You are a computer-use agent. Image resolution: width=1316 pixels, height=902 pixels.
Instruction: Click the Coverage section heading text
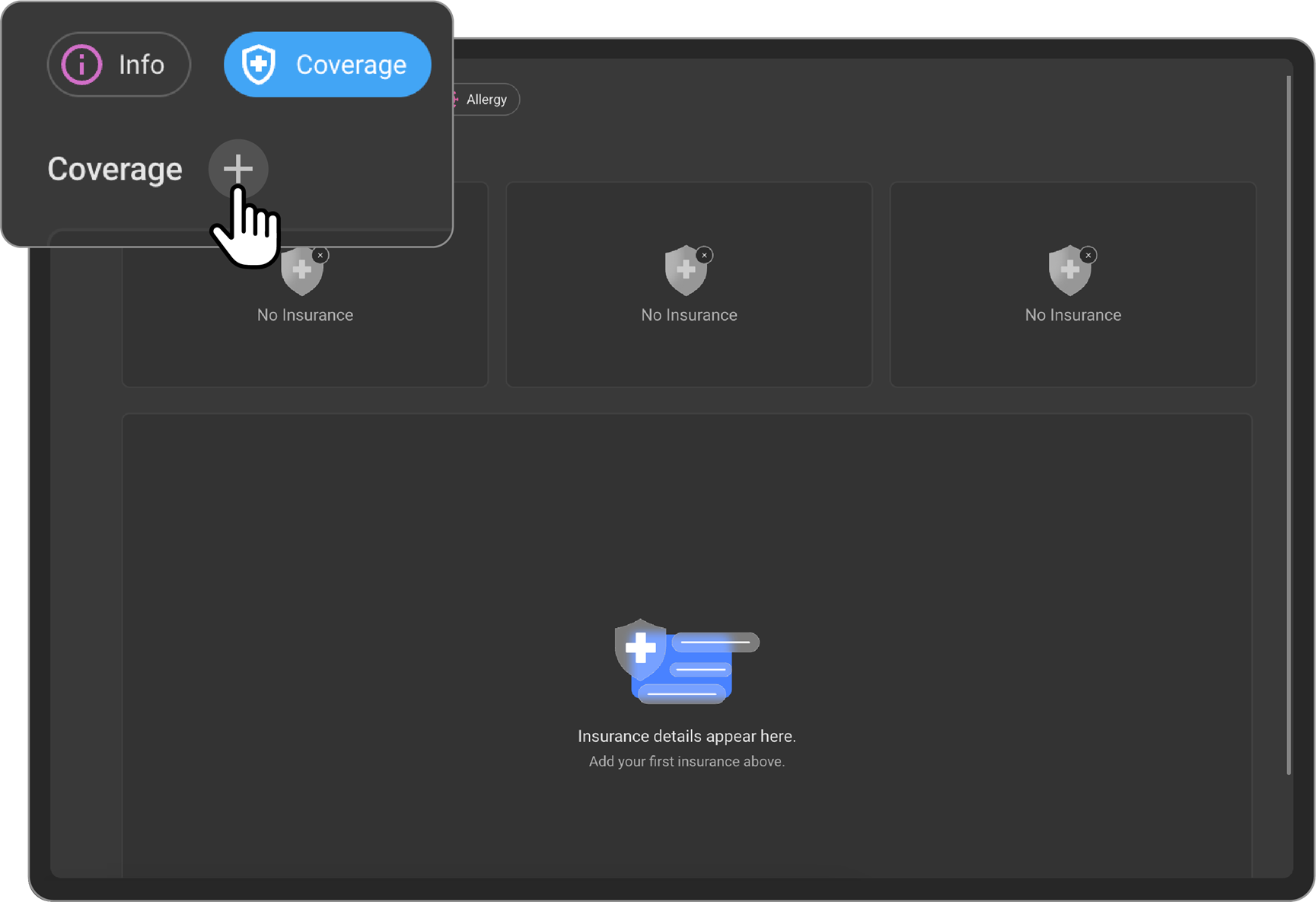115,169
